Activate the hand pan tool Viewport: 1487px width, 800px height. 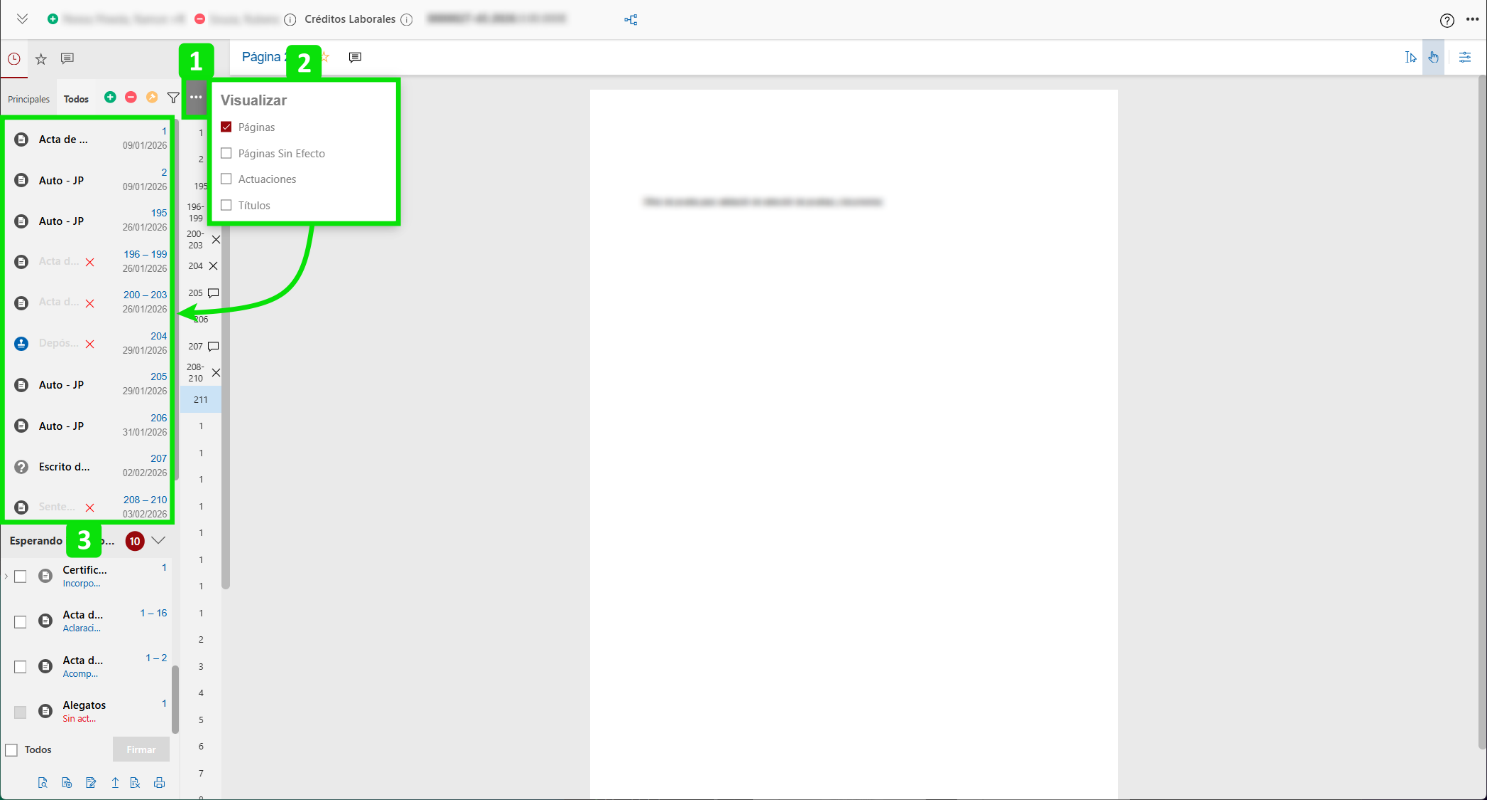click(1433, 58)
